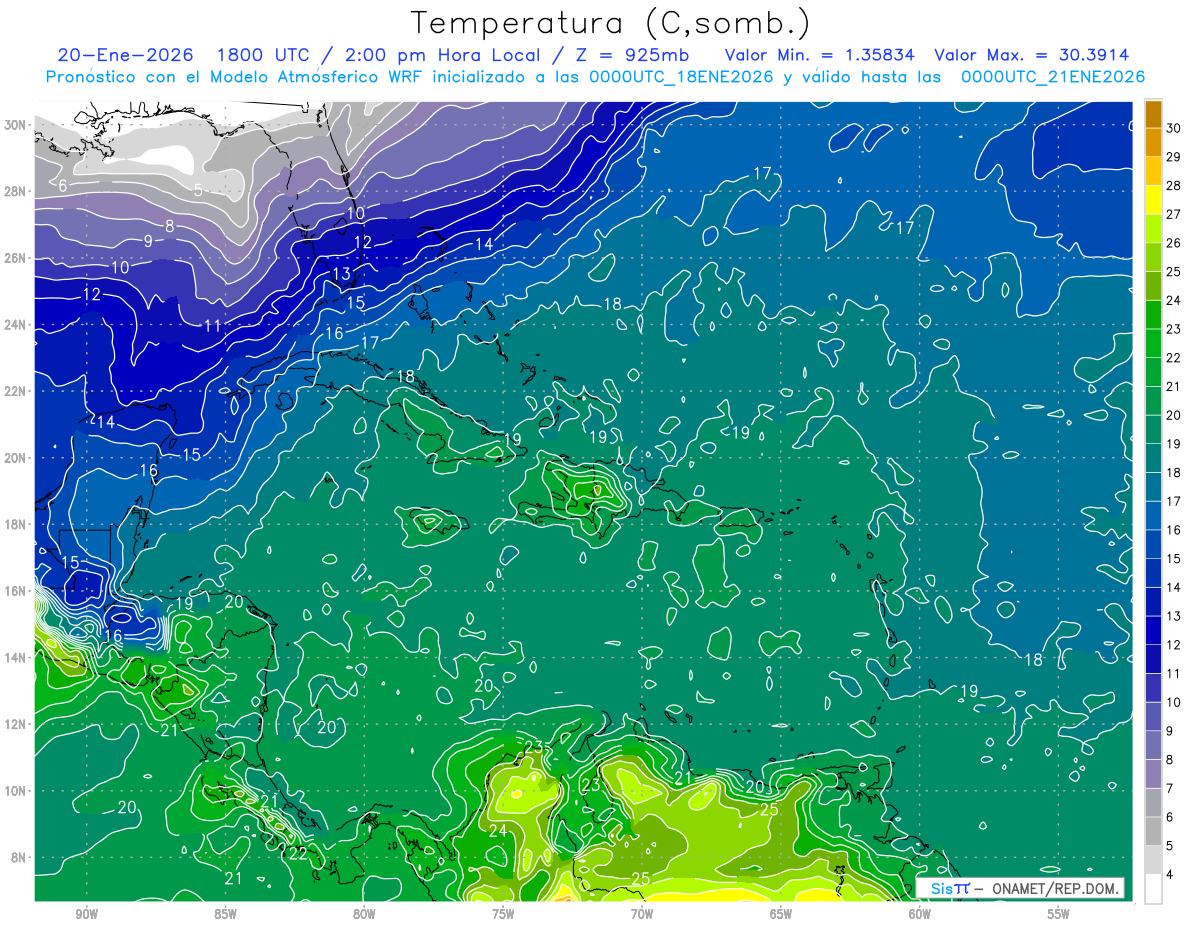This screenshot has height=927, width=1200.
Task: Click the "9" contour label in the purple band
Action: 148,241
